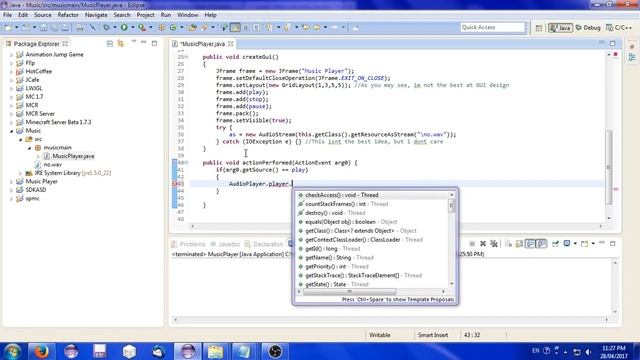Click the Open Console icon
Screen dimensions: 640x360
pos(584,244)
